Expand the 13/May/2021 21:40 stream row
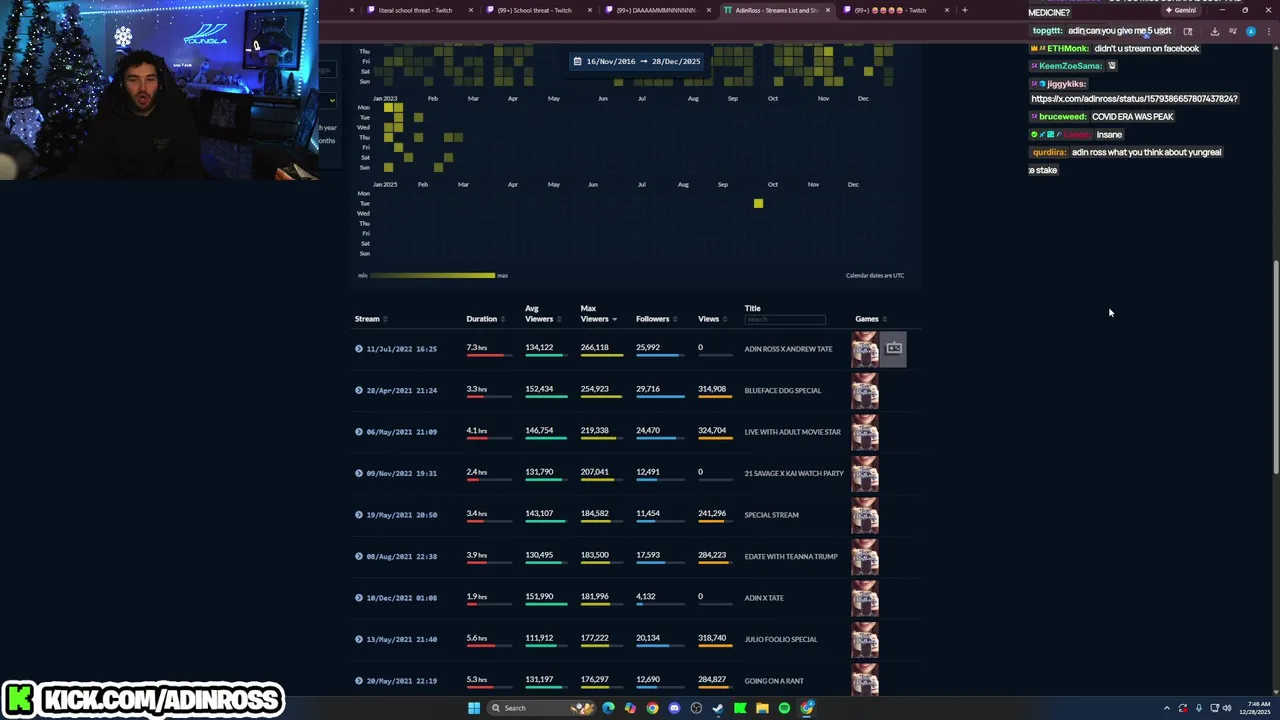 point(358,639)
